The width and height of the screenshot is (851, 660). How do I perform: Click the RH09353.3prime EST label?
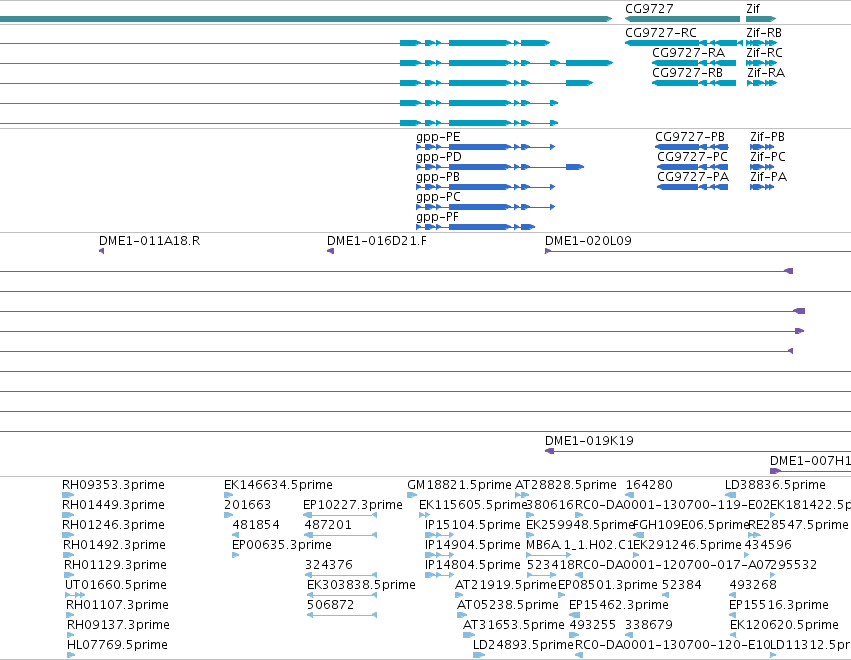pyautogui.click(x=113, y=485)
